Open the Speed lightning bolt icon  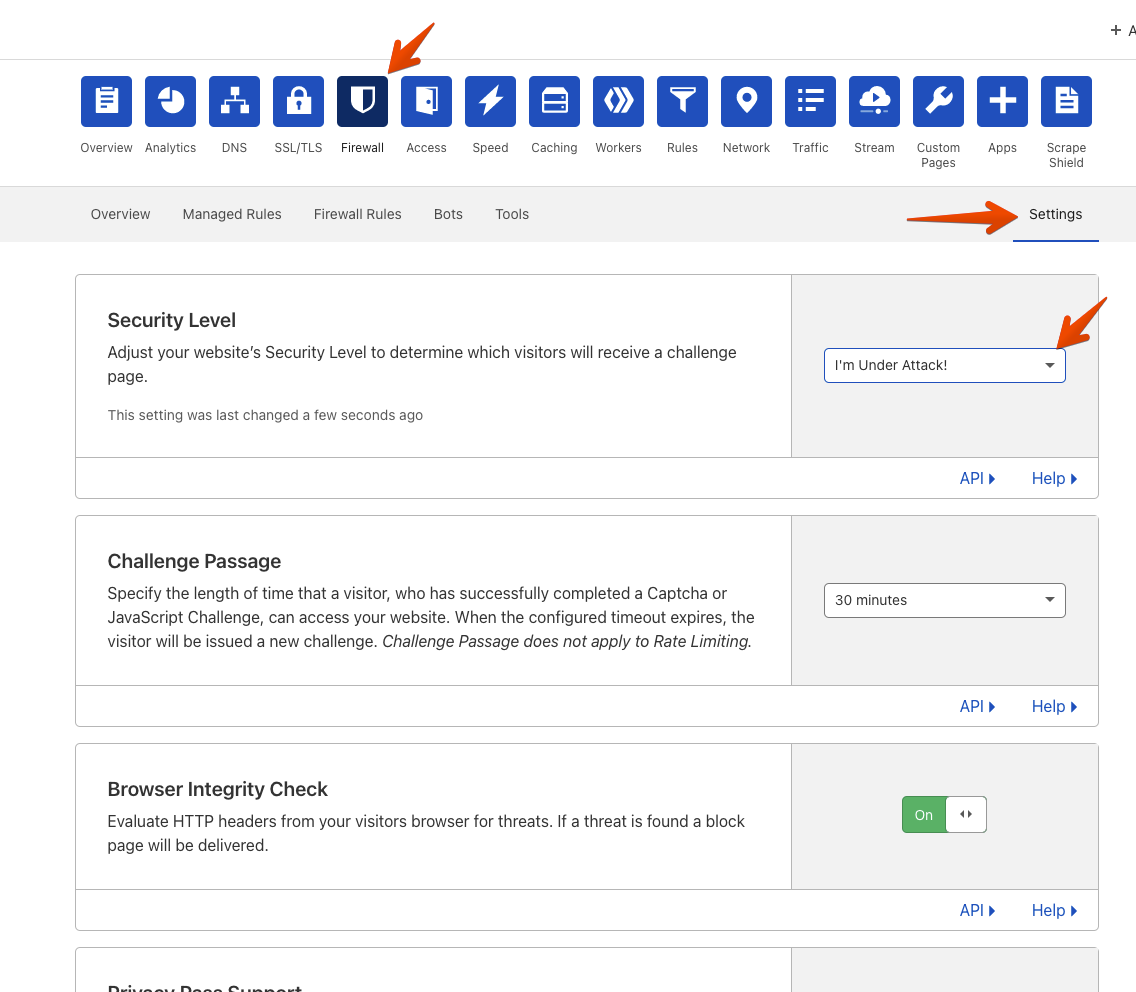(x=490, y=101)
